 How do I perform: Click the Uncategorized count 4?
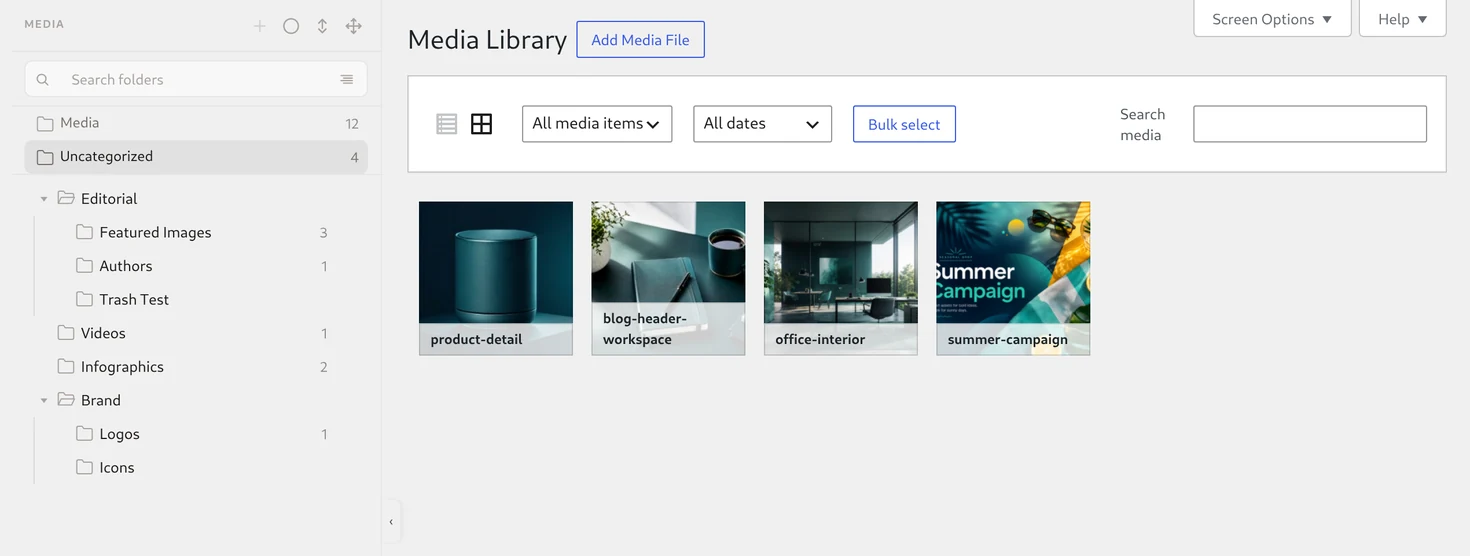[354, 157]
